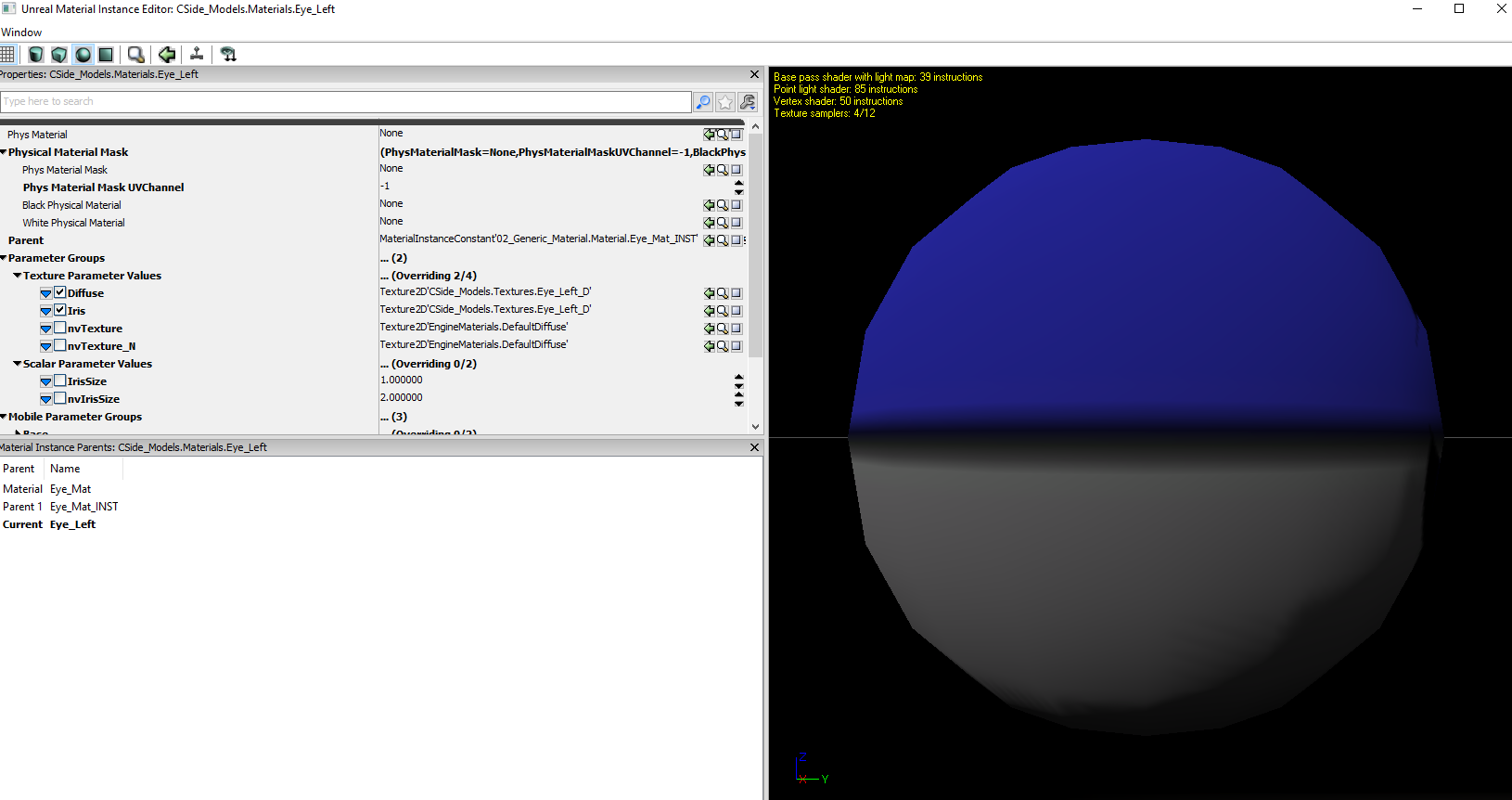This screenshot has width=1512, height=800.
Task: Switch preview mesh to cylinder
Action: coord(36,55)
